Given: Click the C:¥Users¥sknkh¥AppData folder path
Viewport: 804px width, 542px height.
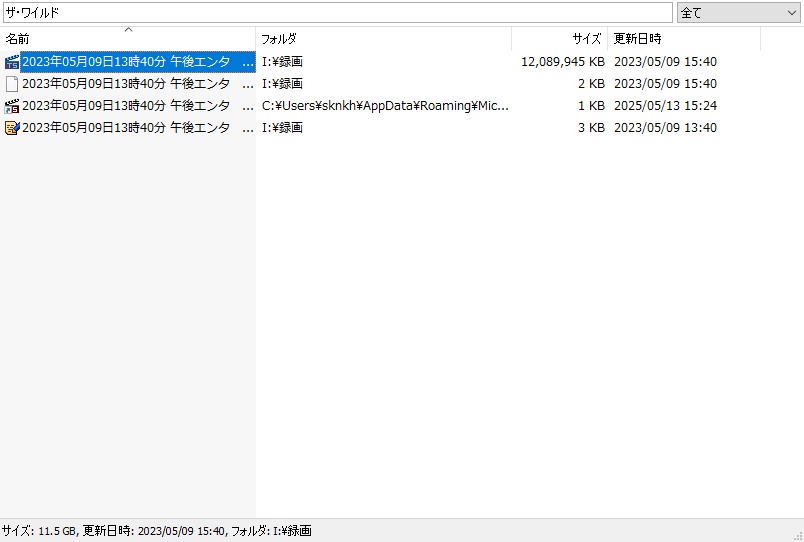Looking at the screenshot, I should click(385, 106).
